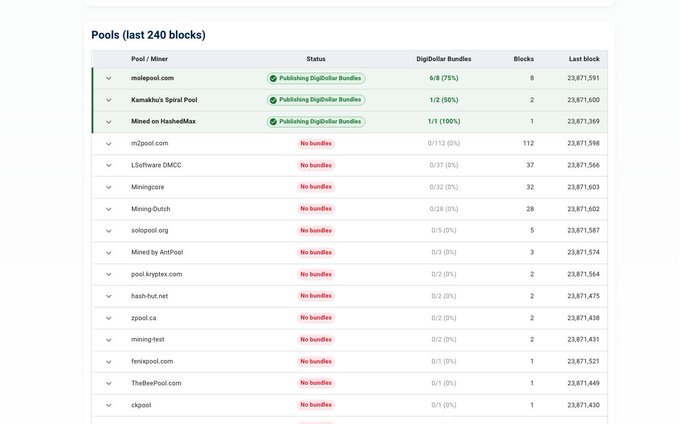Viewport: 680px width, 424px height.
Task: Click the No bundles badge for Miningcore
Action: 316,187
